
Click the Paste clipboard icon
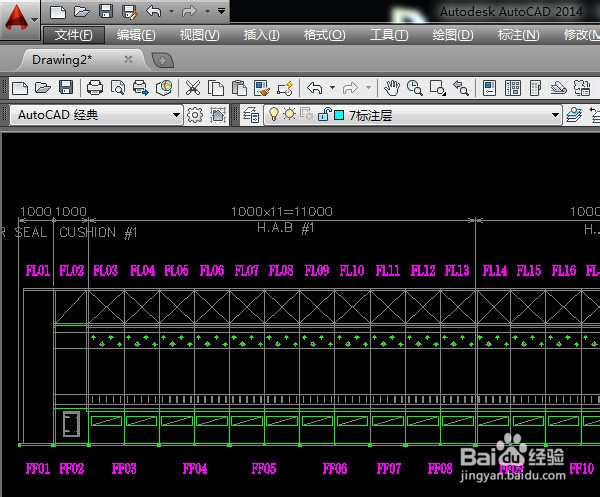click(239, 88)
